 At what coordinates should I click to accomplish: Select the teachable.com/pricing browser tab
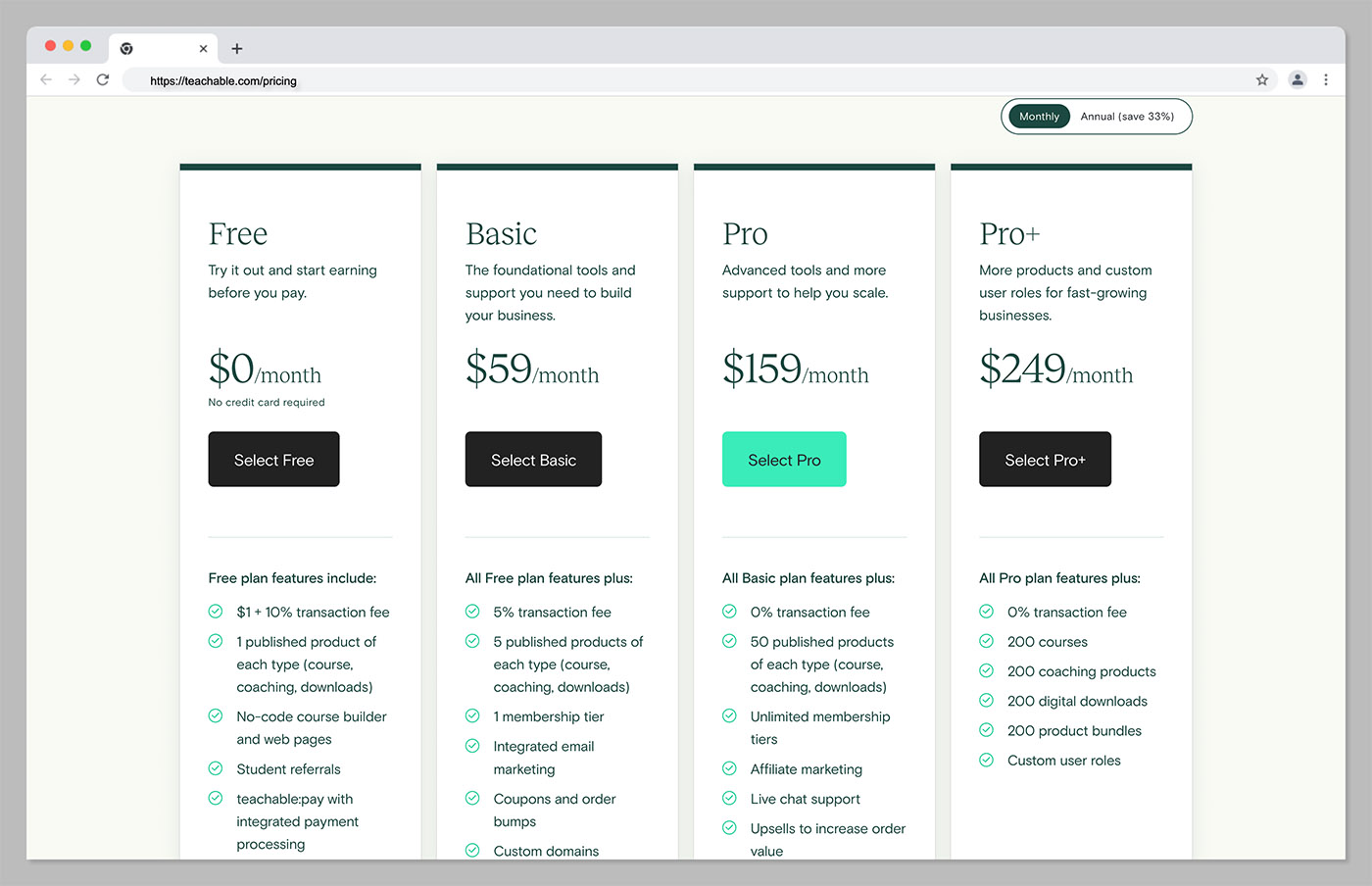coord(164,47)
